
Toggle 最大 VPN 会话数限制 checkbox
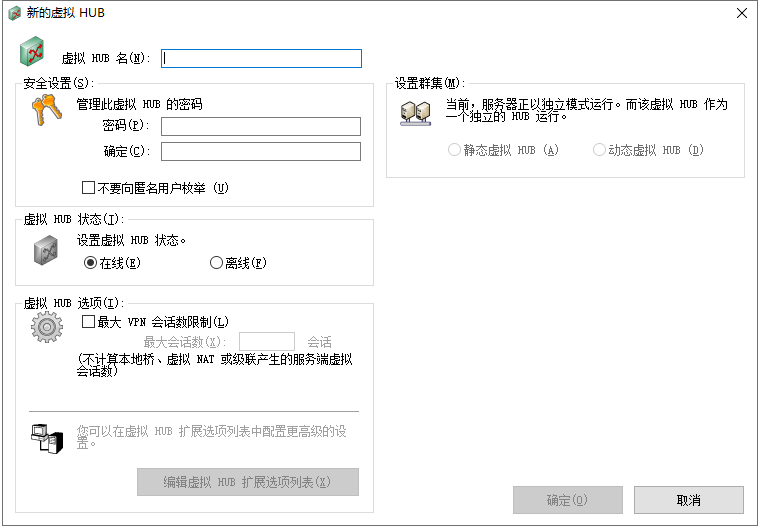point(88,322)
